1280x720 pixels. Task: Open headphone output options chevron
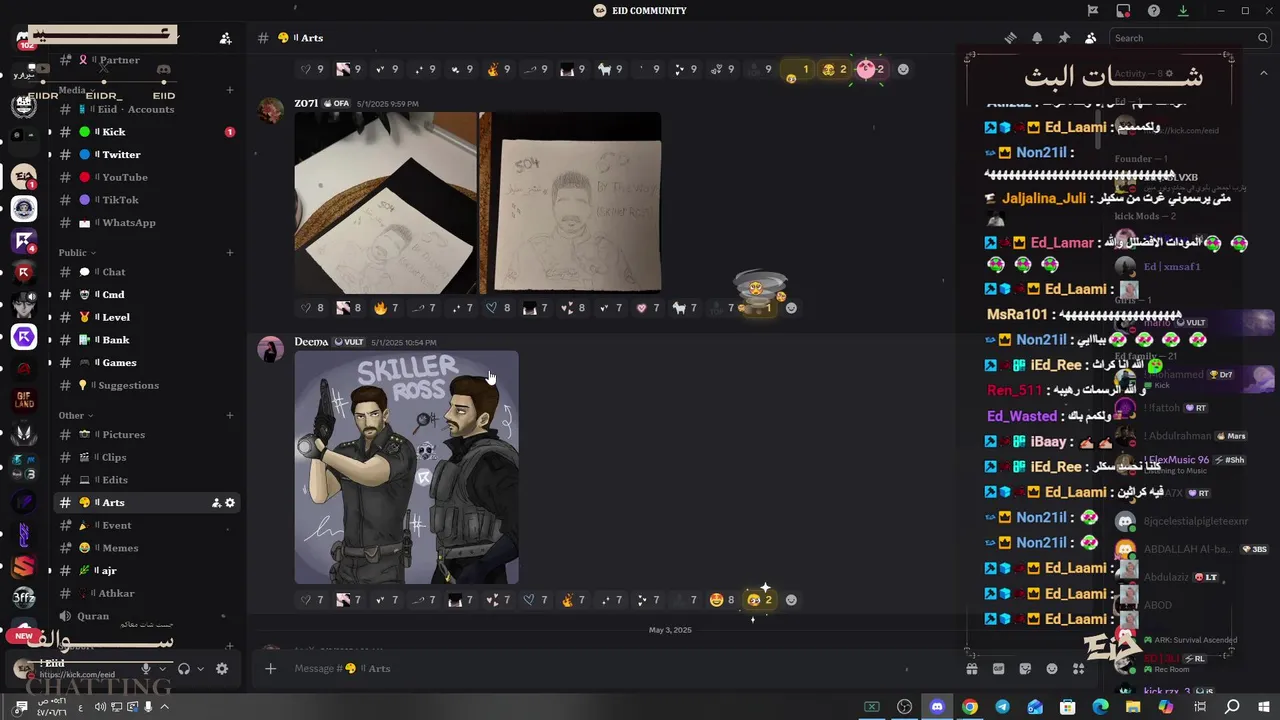(200, 669)
